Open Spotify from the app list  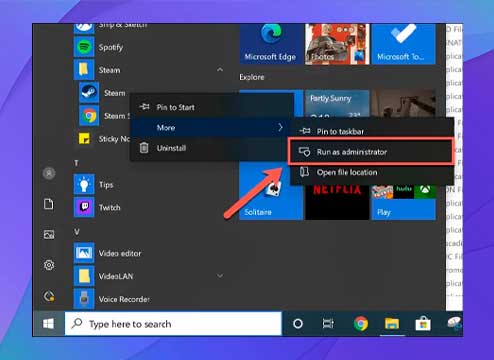pyautogui.click(x=84, y=47)
